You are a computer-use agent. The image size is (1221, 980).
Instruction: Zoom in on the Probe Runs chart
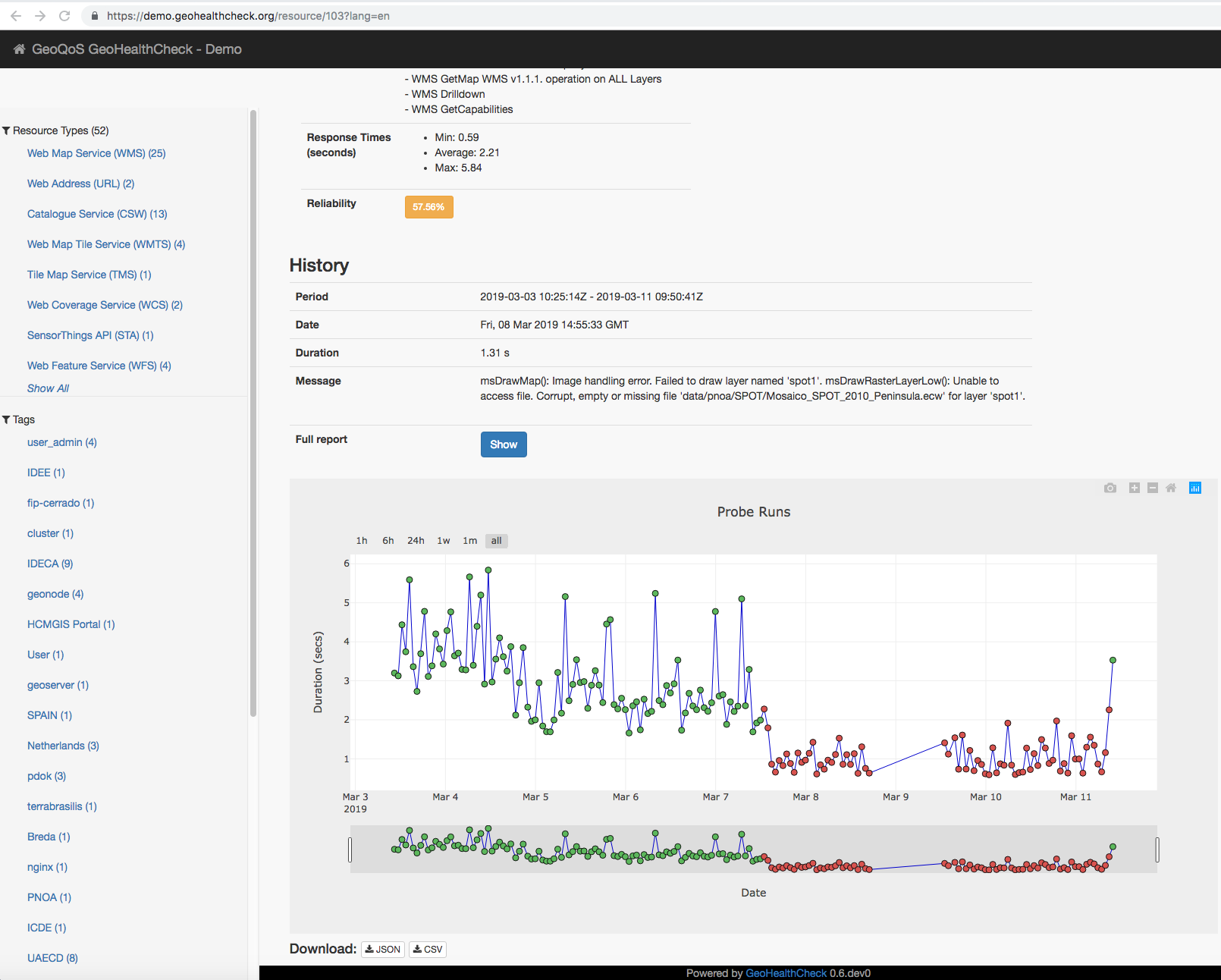pos(1135,488)
